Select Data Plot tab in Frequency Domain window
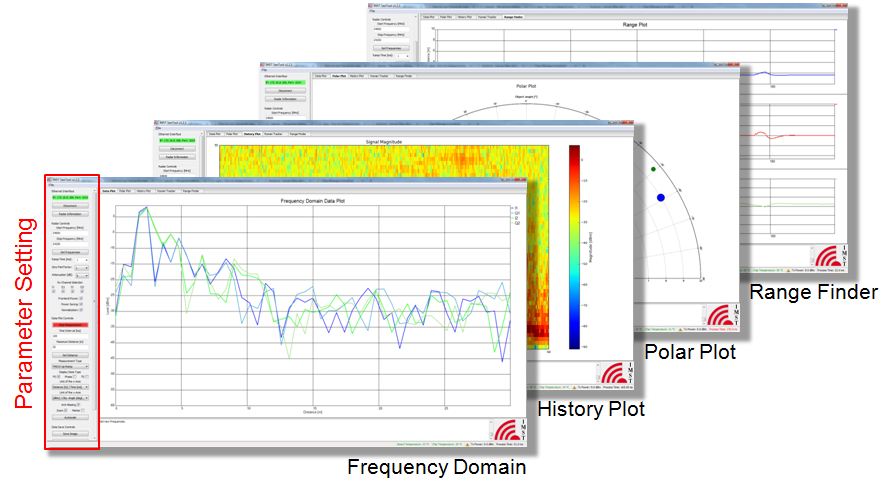This screenshot has height=484, width=884. point(109,191)
